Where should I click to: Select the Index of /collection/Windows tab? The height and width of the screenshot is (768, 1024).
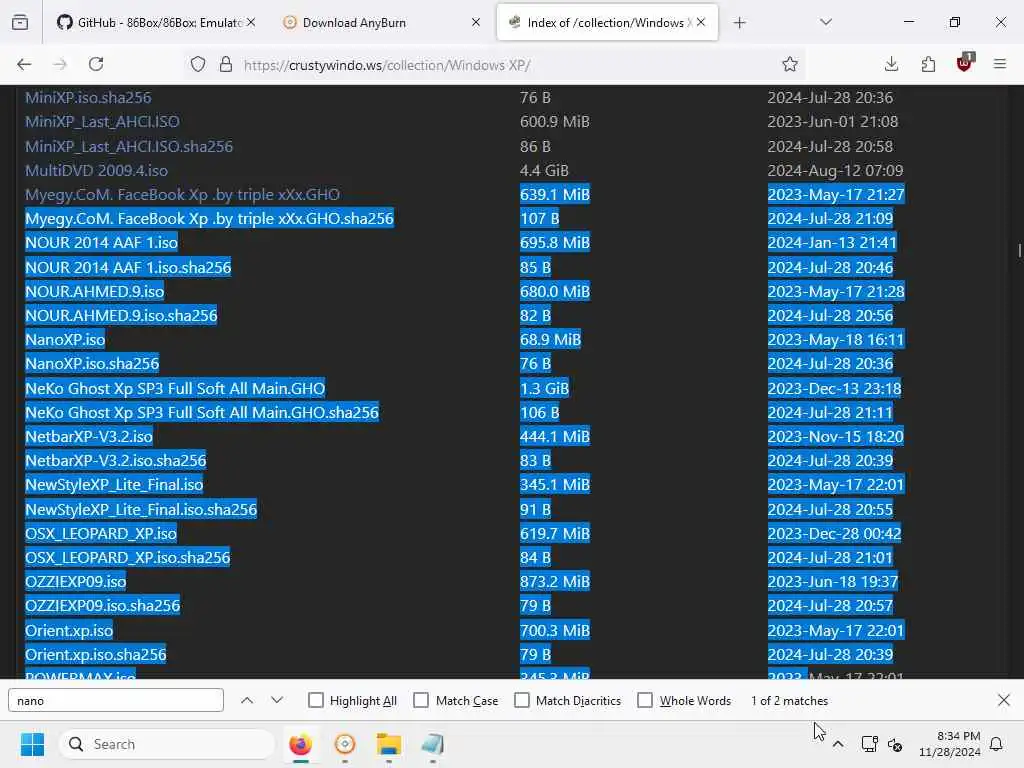click(607, 23)
